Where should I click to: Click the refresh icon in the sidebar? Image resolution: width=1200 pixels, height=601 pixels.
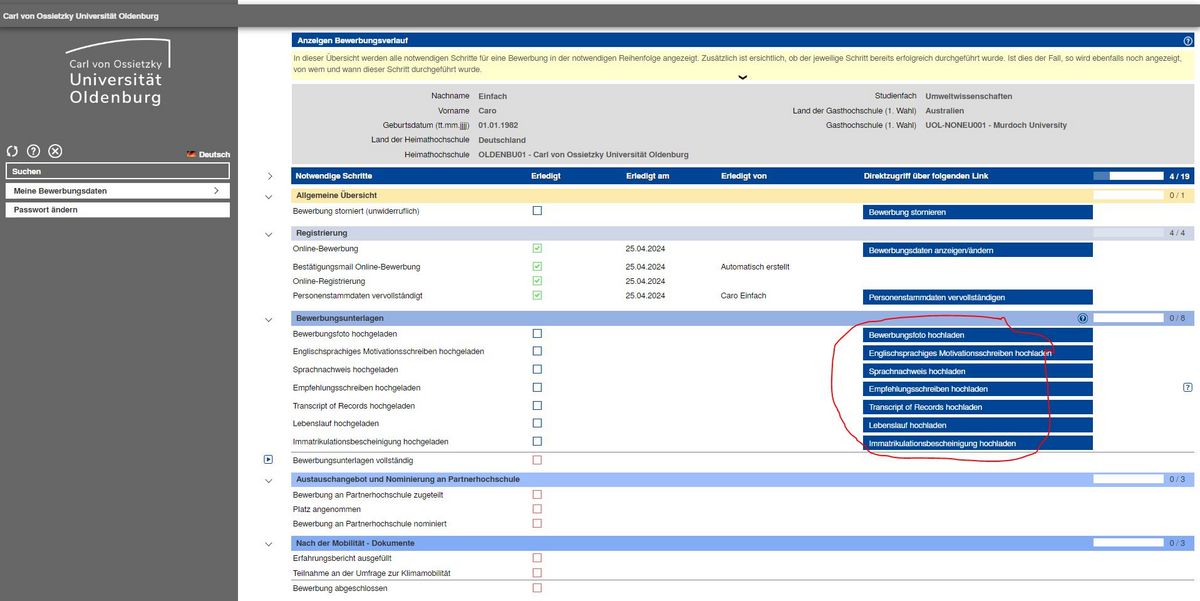(x=12, y=151)
